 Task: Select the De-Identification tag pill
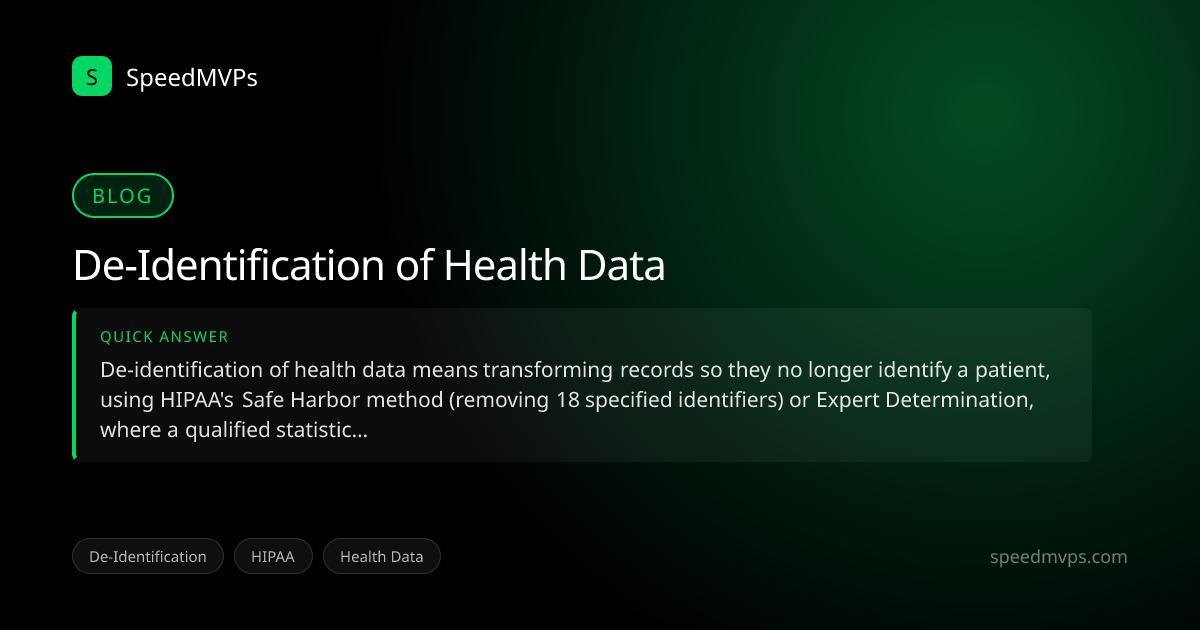point(147,556)
